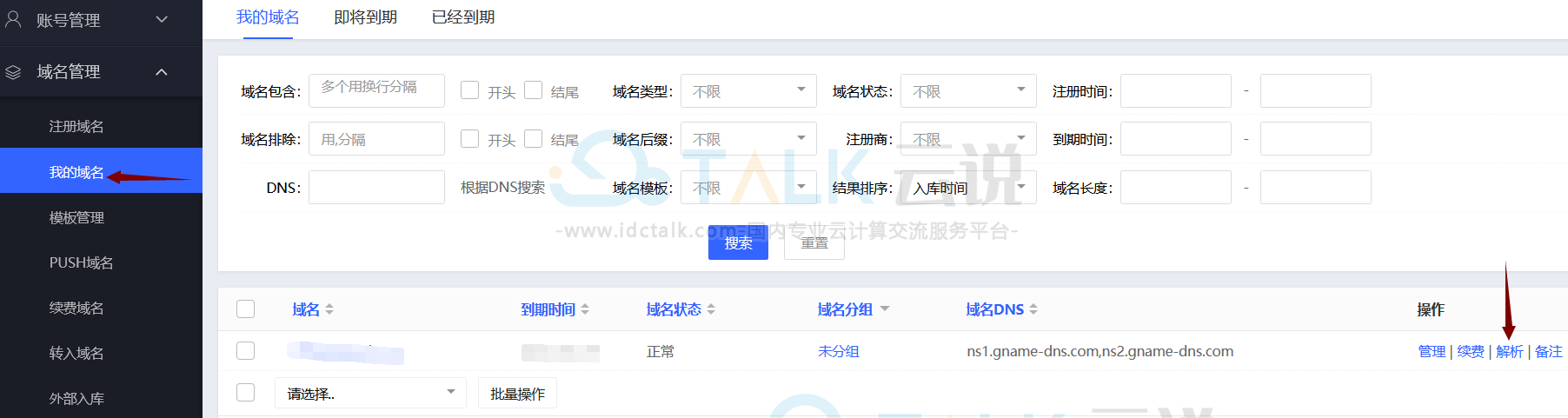Focus the 域名包含 text area

pyautogui.click(x=376, y=91)
